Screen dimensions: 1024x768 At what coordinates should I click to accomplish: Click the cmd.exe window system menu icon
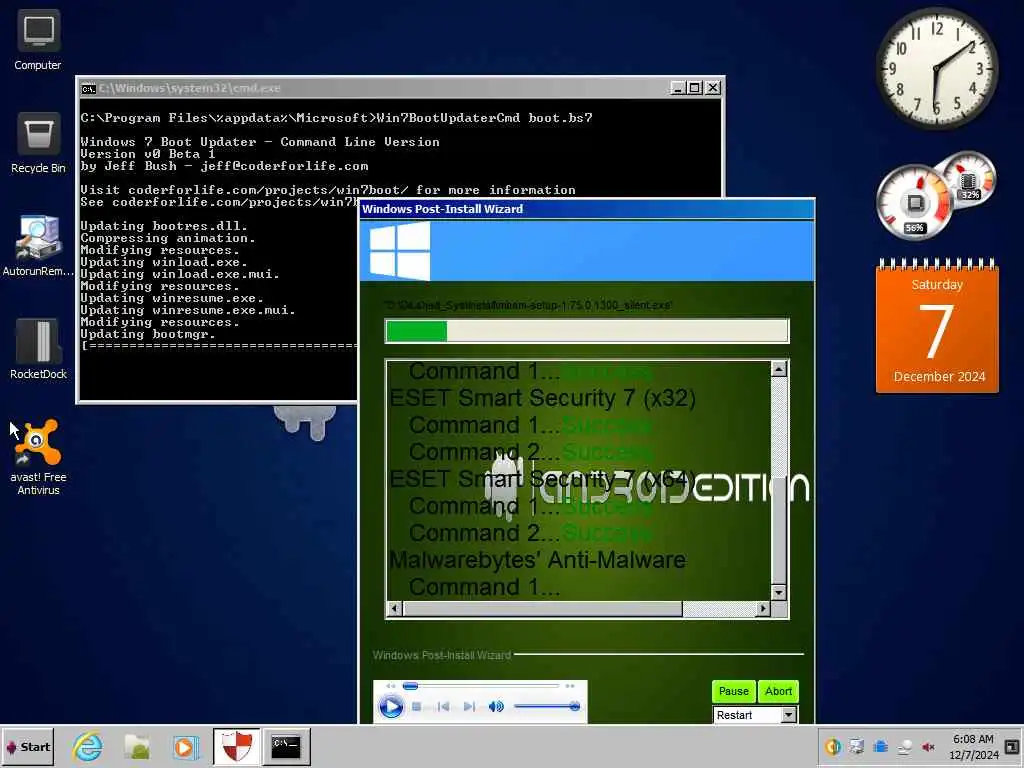(88, 88)
